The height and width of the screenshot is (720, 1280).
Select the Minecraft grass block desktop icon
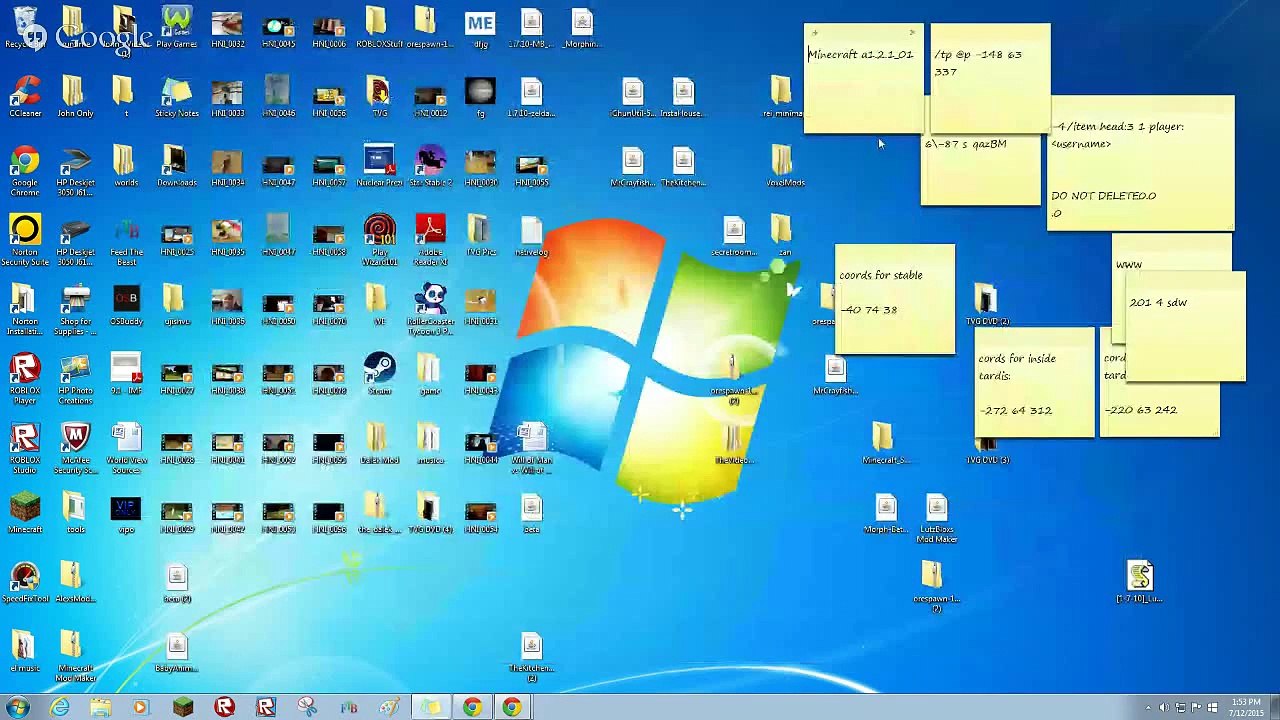click(x=25, y=510)
